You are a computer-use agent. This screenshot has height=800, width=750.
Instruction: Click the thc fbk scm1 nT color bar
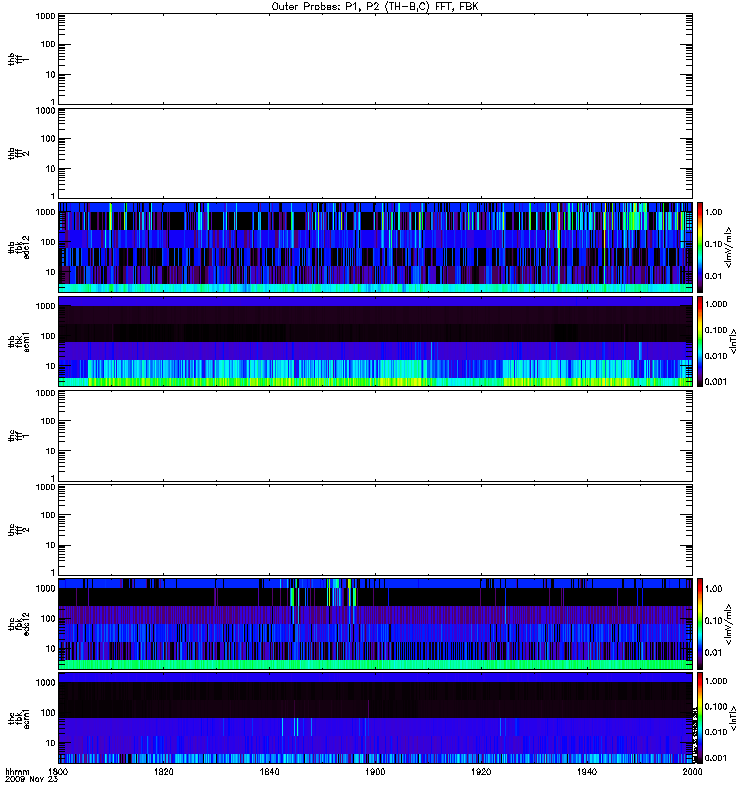[x=700, y=718]
